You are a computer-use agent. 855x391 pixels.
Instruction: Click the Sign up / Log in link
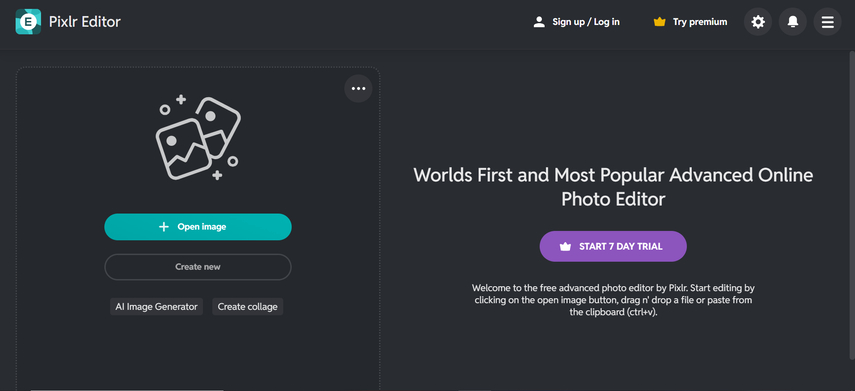coord(576,22)
